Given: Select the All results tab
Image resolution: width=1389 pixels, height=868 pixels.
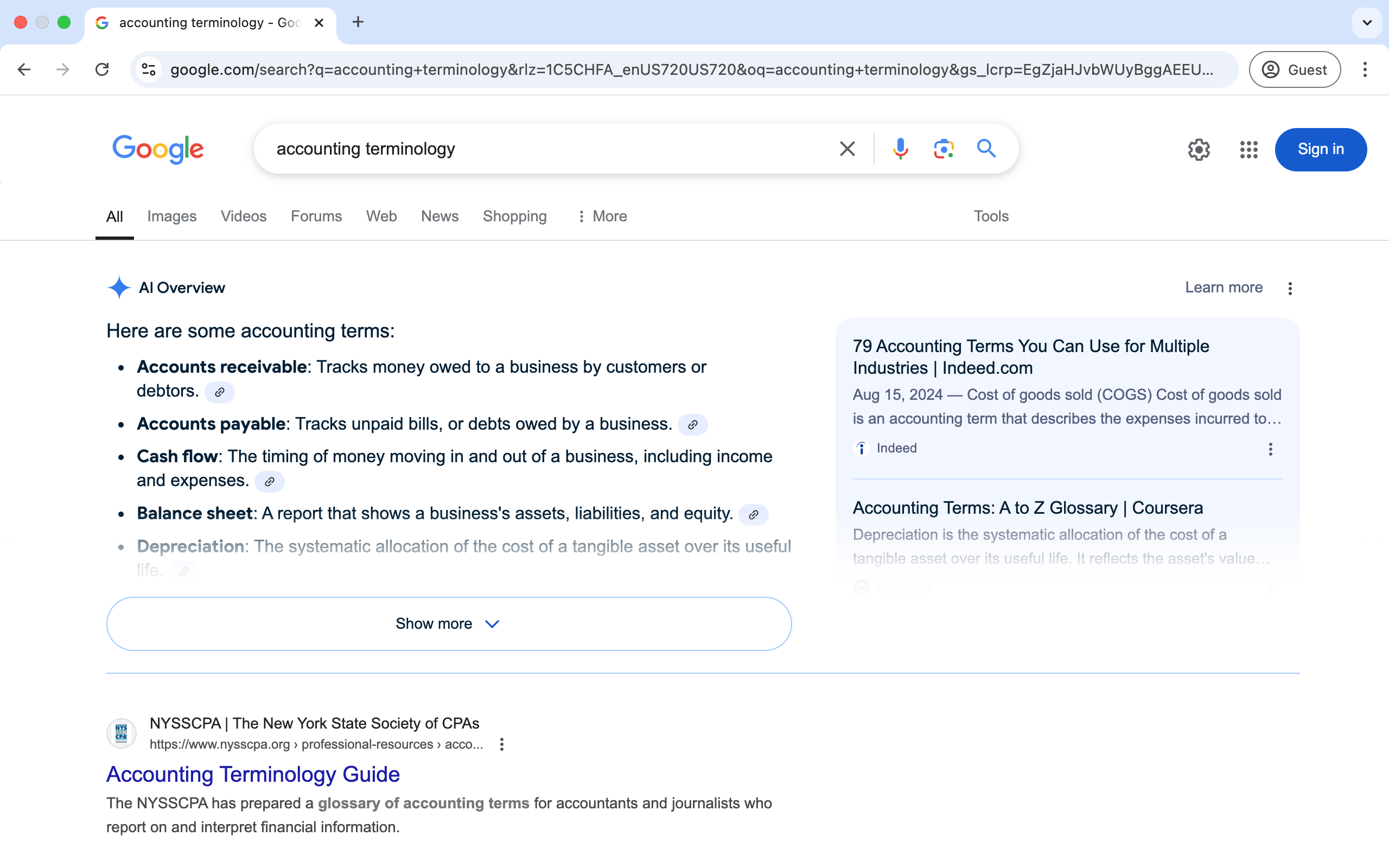Looking at the screenshot, I should 115,216.
